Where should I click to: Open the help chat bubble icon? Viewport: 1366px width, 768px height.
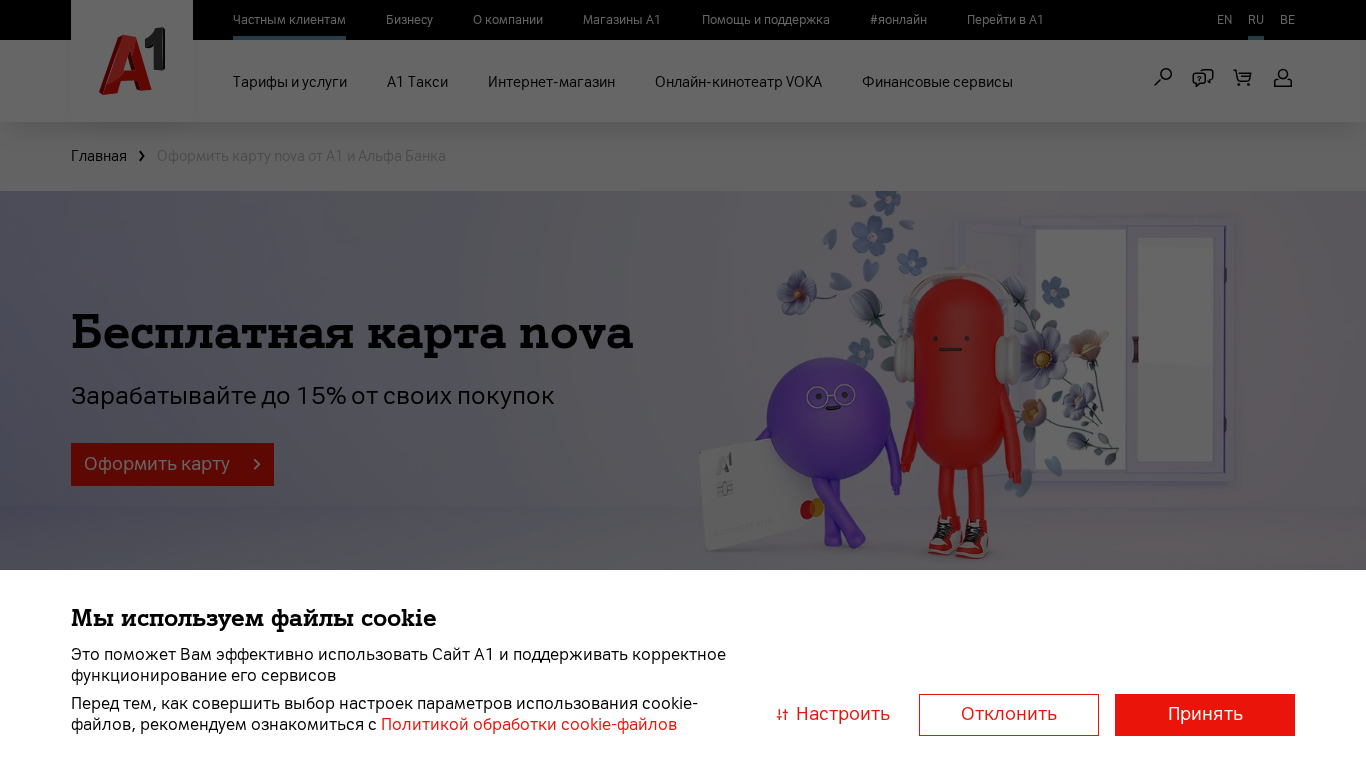tap(1203, 78)
